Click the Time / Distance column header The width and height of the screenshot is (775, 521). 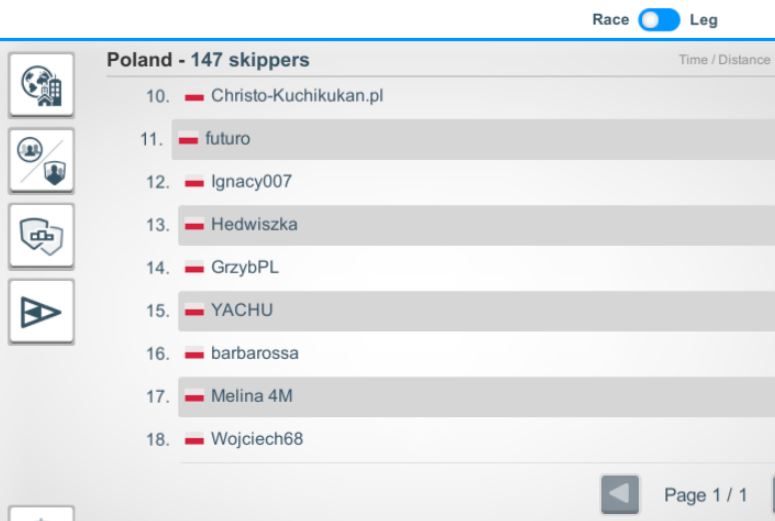tap(724, 60)
